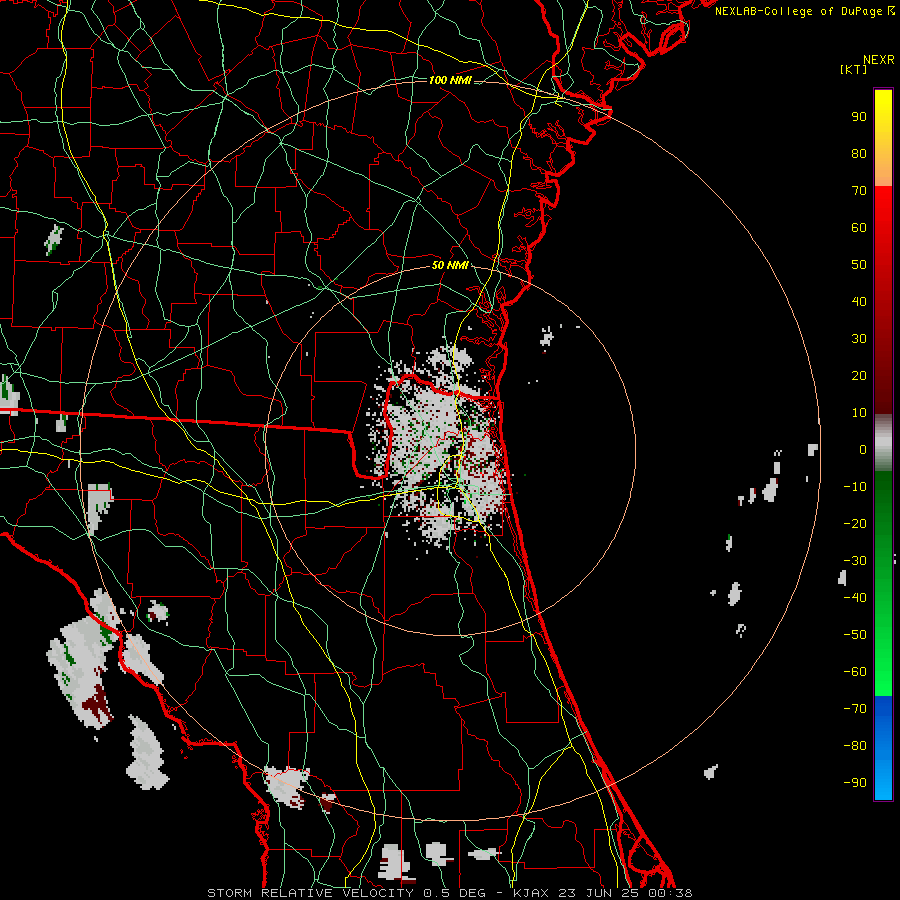
Task: Click the 0 value on the velocity scale
Action: pyautogui.click(x=863, y=450)
